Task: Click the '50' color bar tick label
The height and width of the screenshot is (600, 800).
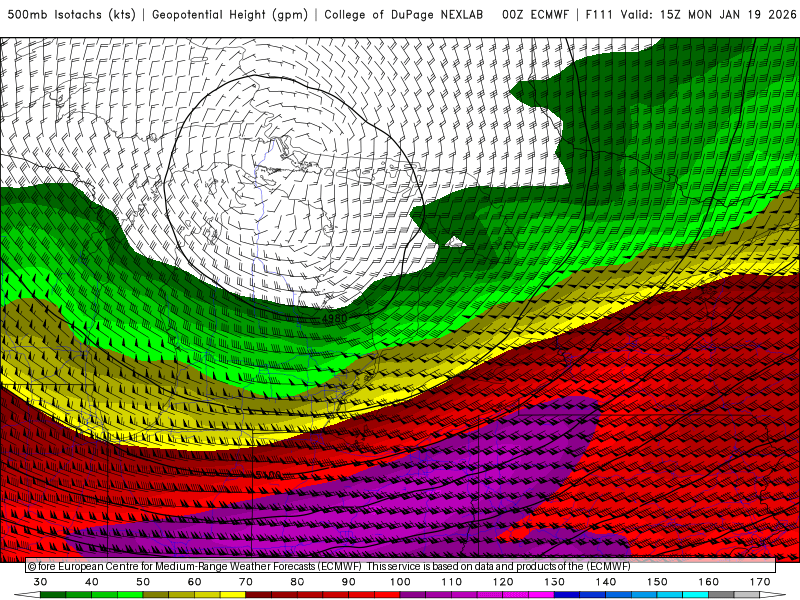Action: click(x=143, y=582)
